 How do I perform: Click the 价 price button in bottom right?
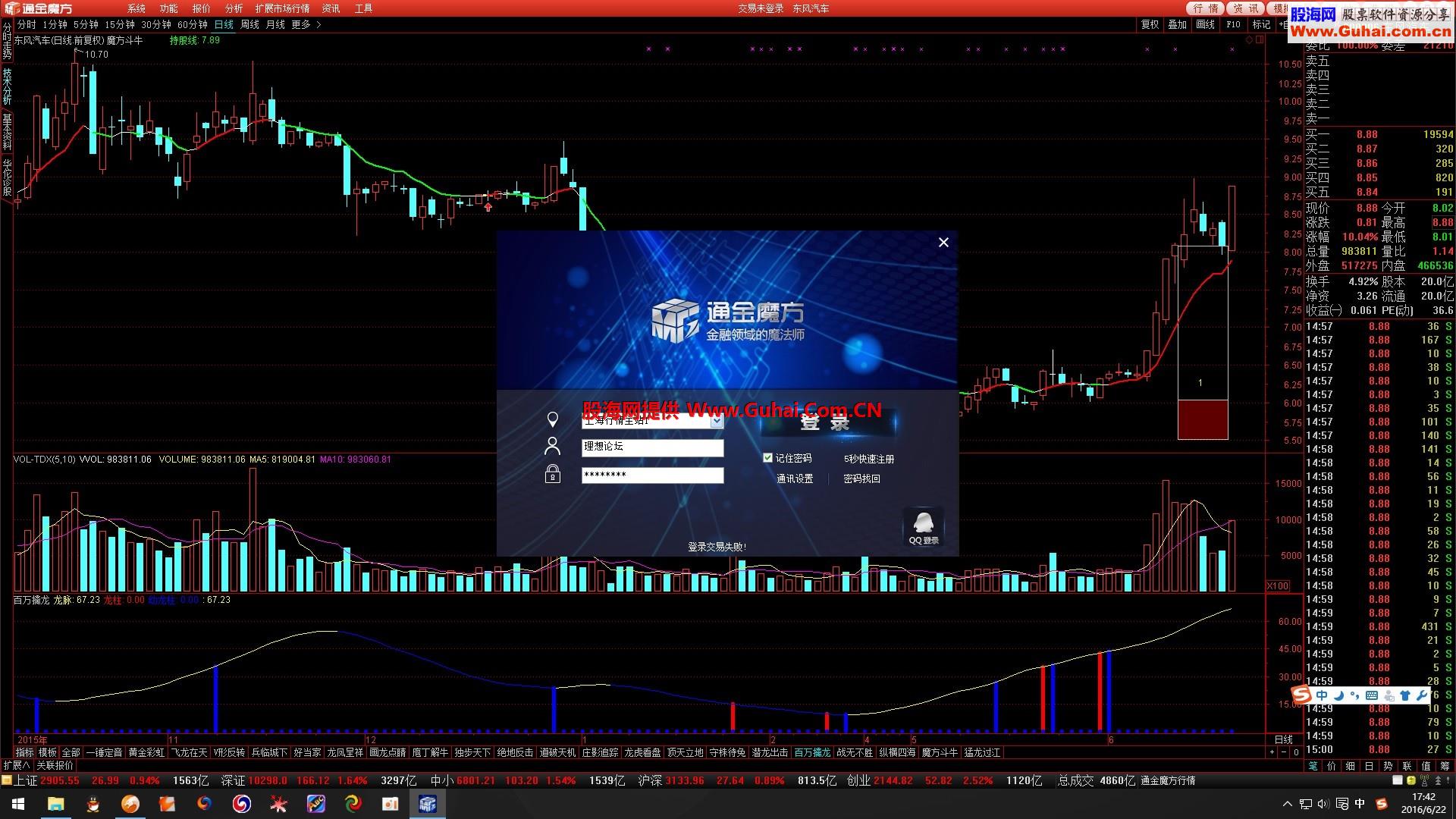[x=1332, y=766]
